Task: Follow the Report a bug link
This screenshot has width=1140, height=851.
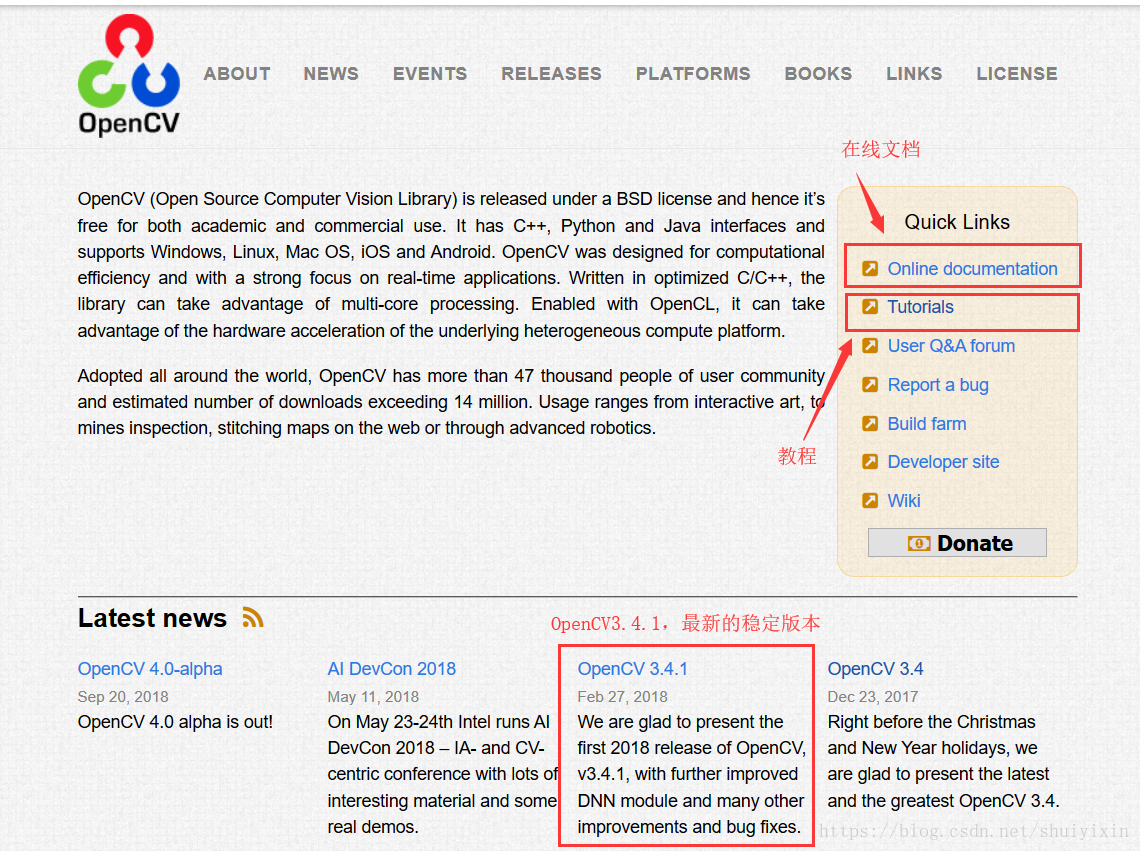Action: pos(938,385)
